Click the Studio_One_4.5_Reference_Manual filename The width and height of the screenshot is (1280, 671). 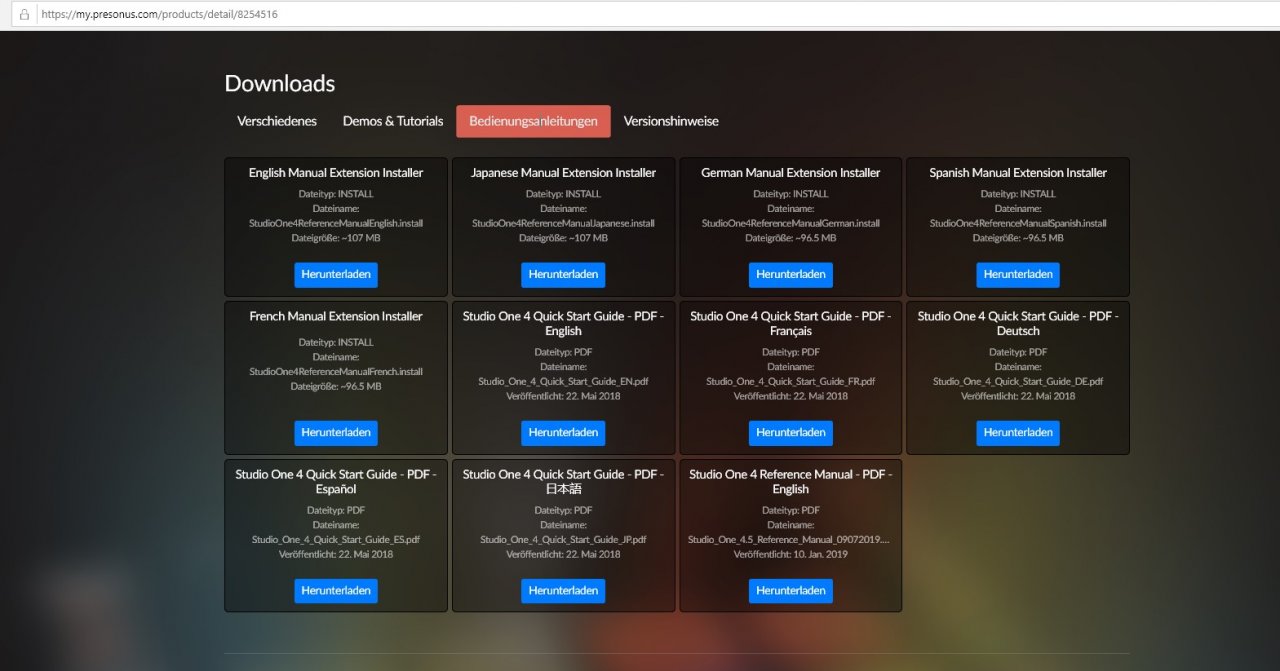pos(791,539)
